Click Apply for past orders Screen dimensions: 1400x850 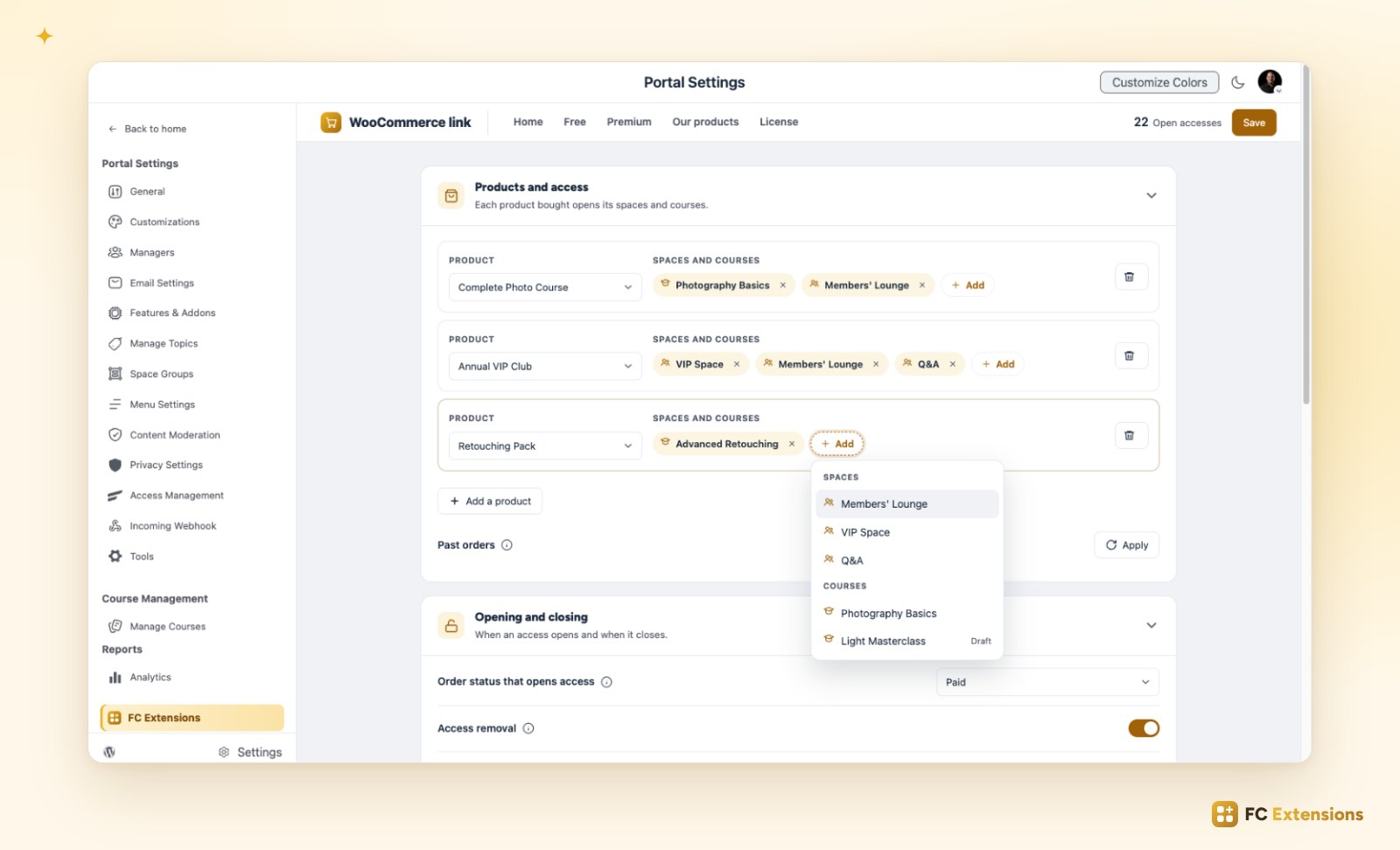click(1127, 544)
